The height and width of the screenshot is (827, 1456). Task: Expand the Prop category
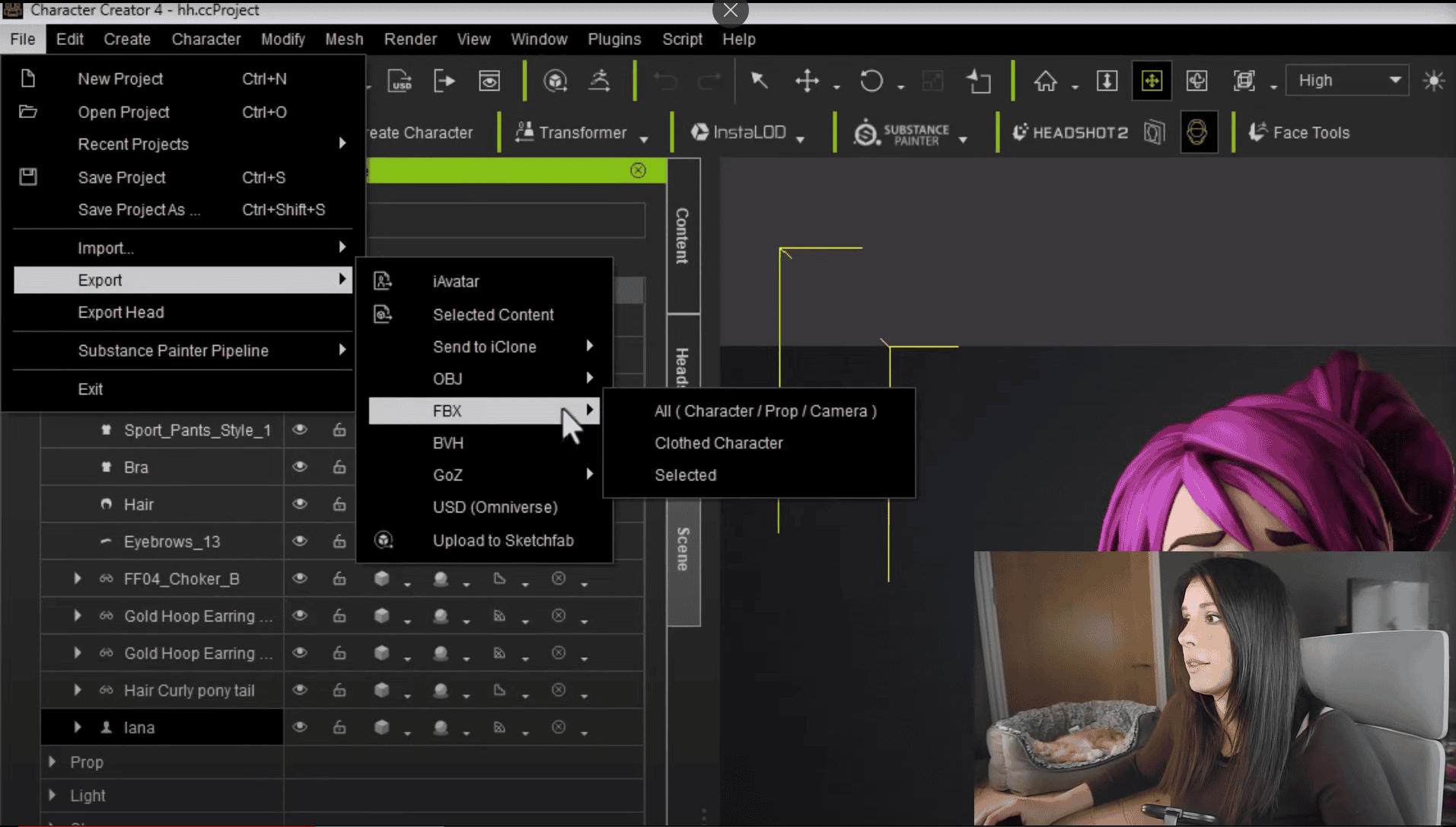tap(52, 762)
